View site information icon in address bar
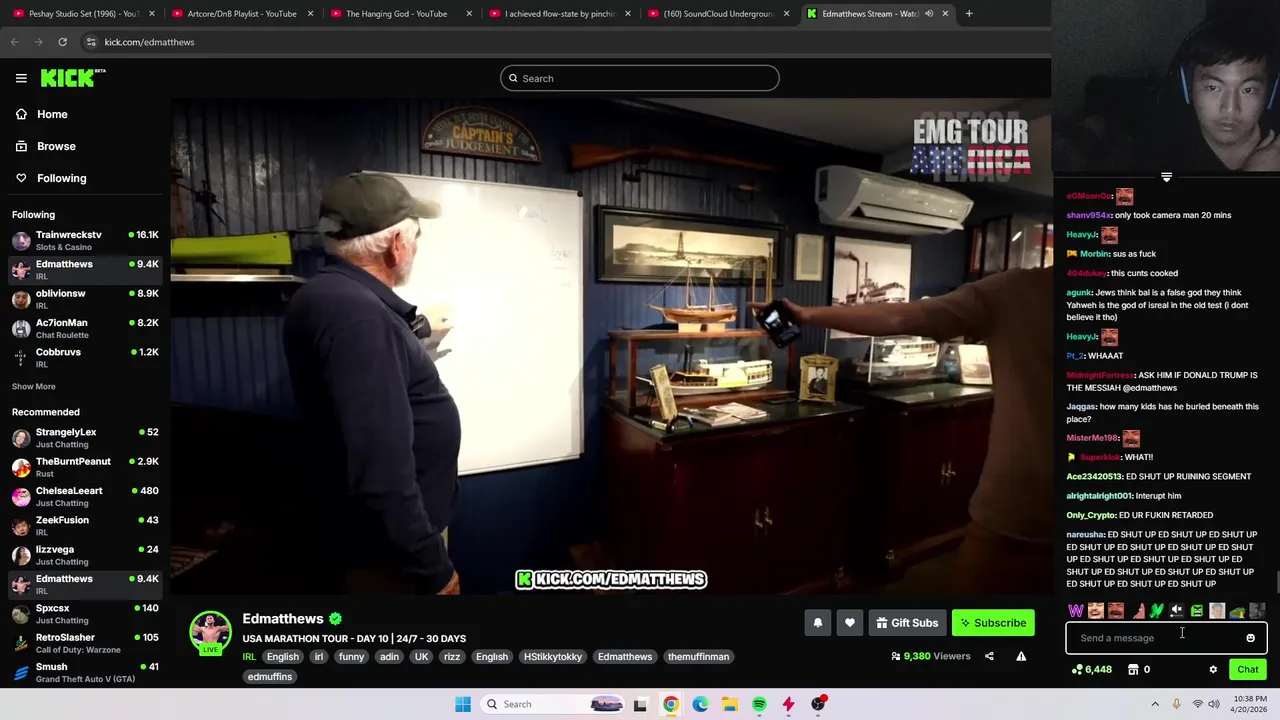Image resolution: width=1280 pixels, height=720 pixels. tap(91, 42)
